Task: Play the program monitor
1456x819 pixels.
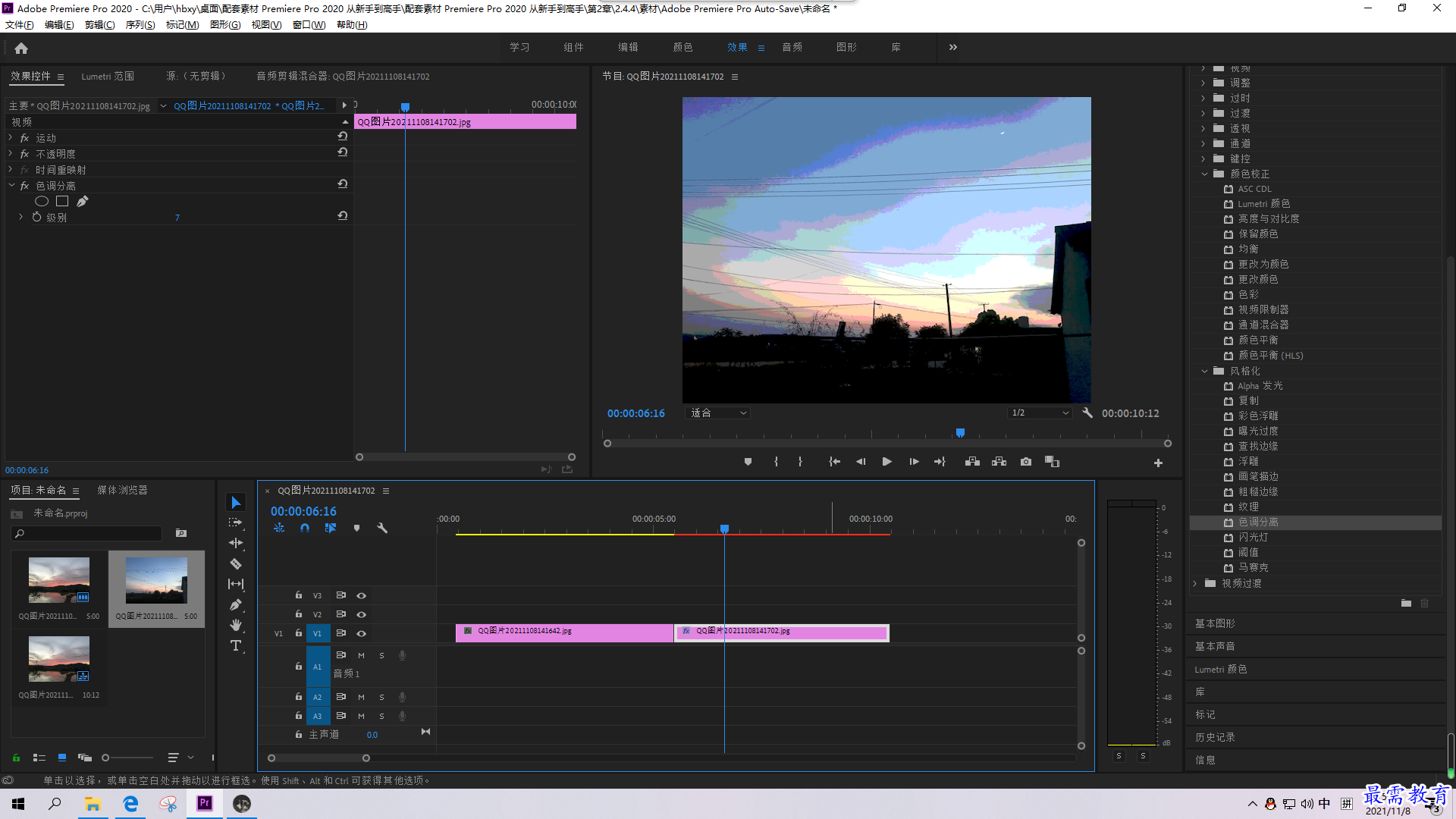Action: [886, 462]
